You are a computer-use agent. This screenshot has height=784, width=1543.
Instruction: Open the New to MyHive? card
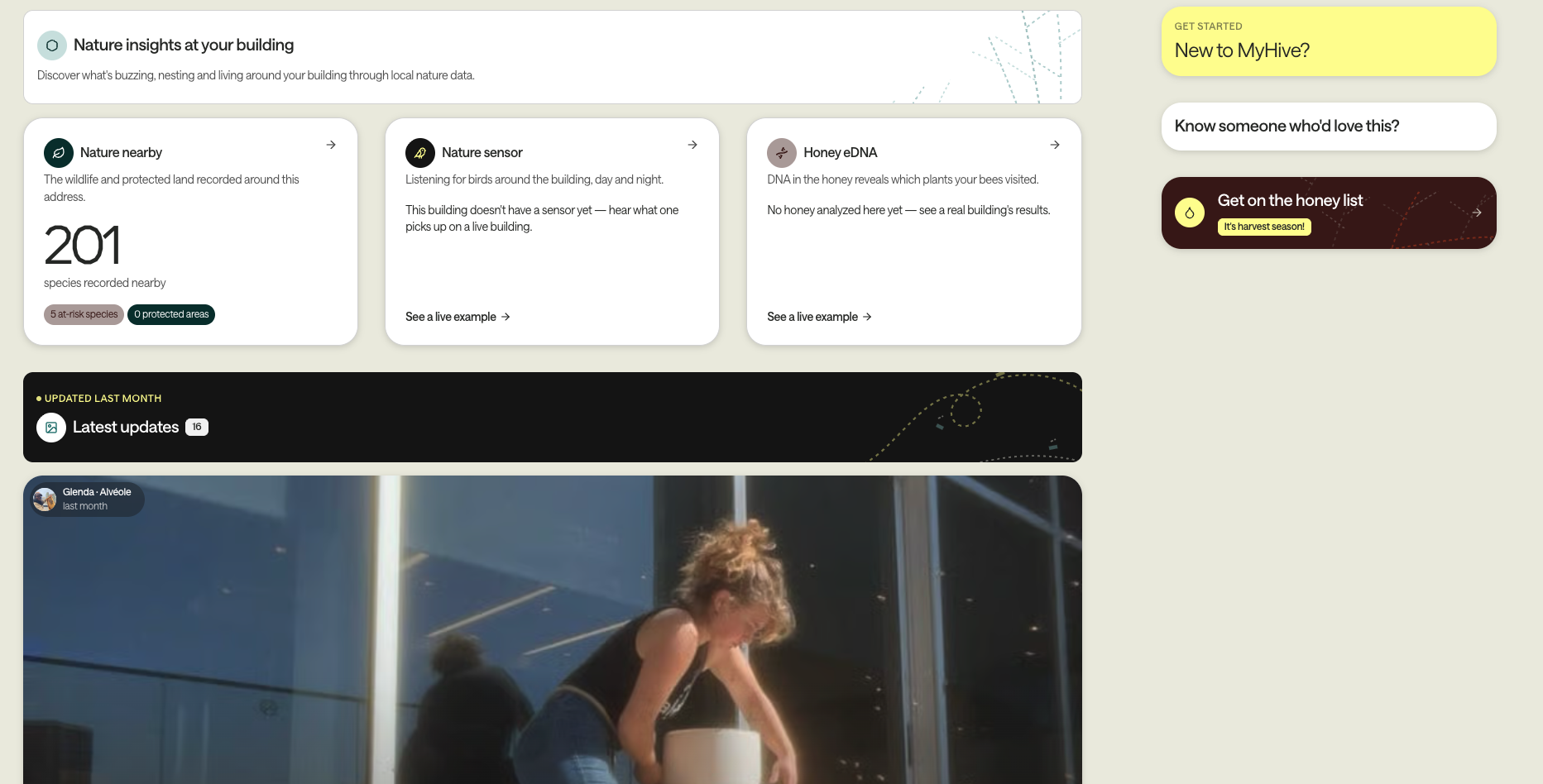point(1329,42)
